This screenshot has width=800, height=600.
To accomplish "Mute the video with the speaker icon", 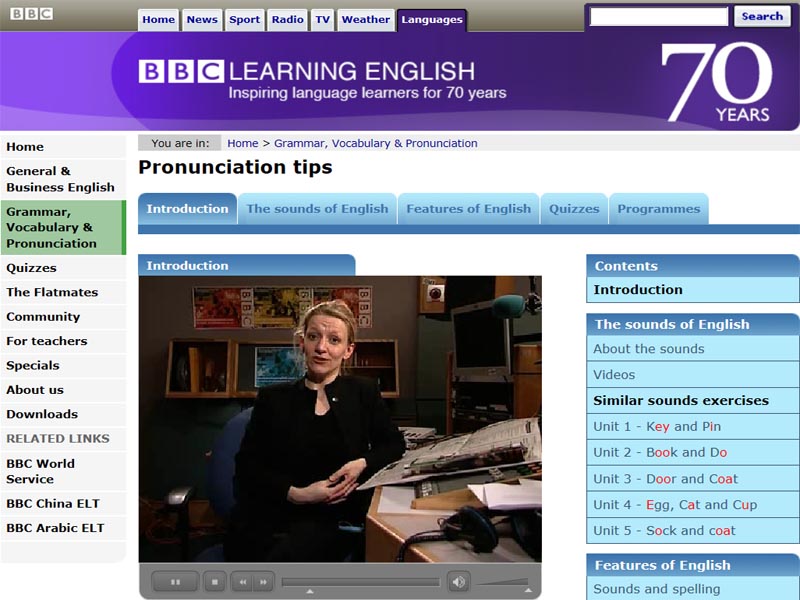I will [458, 582].
